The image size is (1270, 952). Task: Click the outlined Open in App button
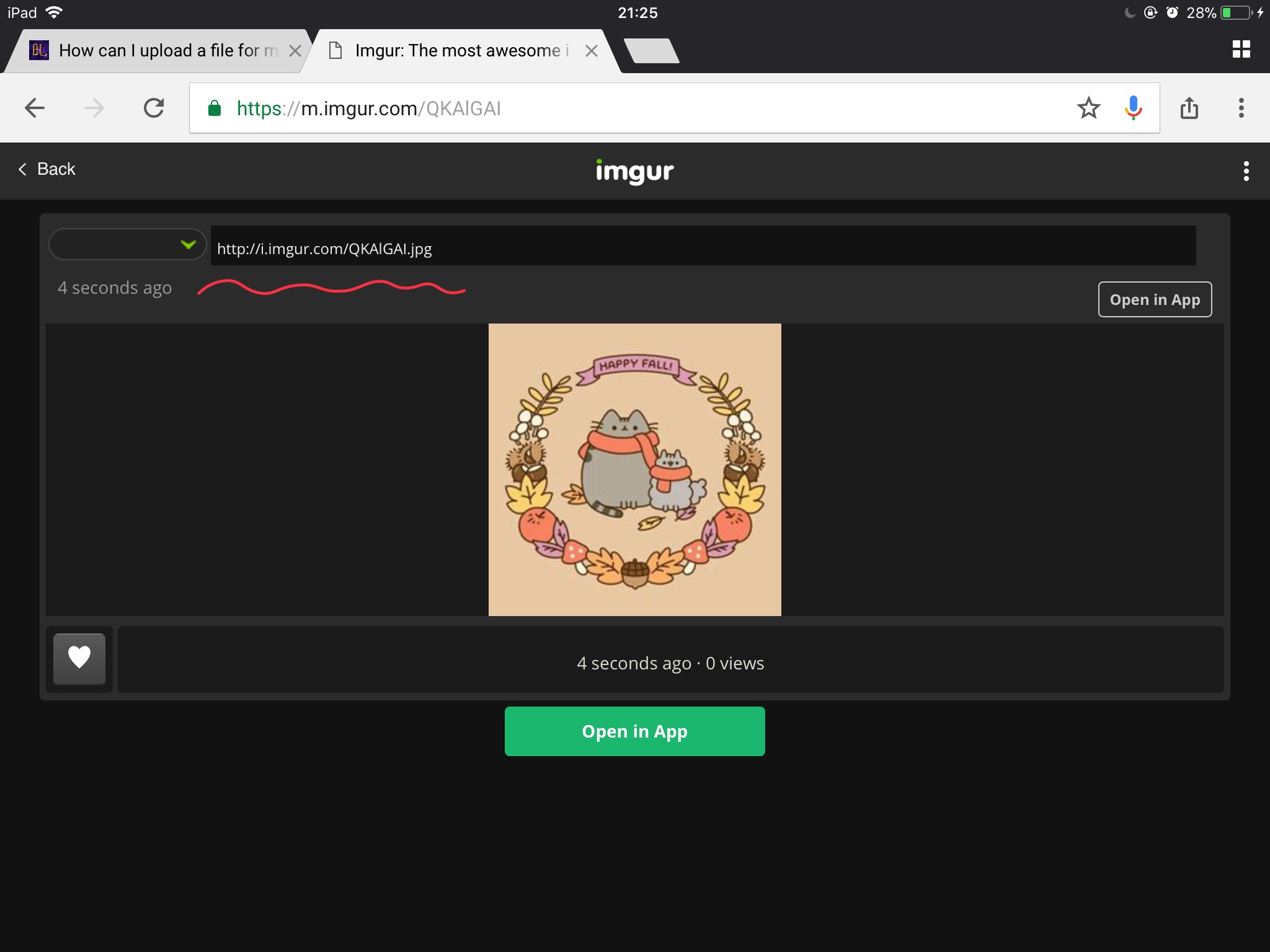coord(1155,299)
